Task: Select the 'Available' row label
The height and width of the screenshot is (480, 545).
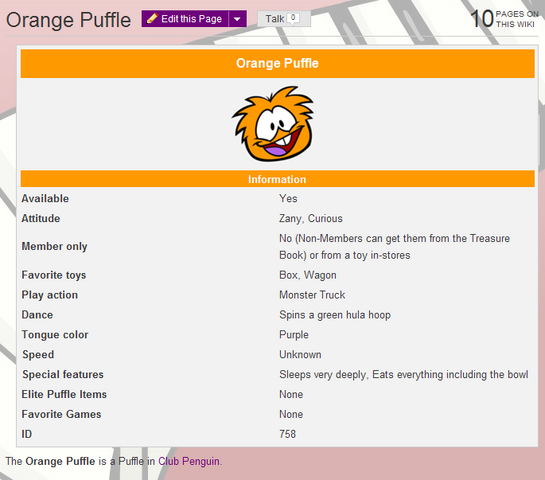Action: (x=45, y=198)
